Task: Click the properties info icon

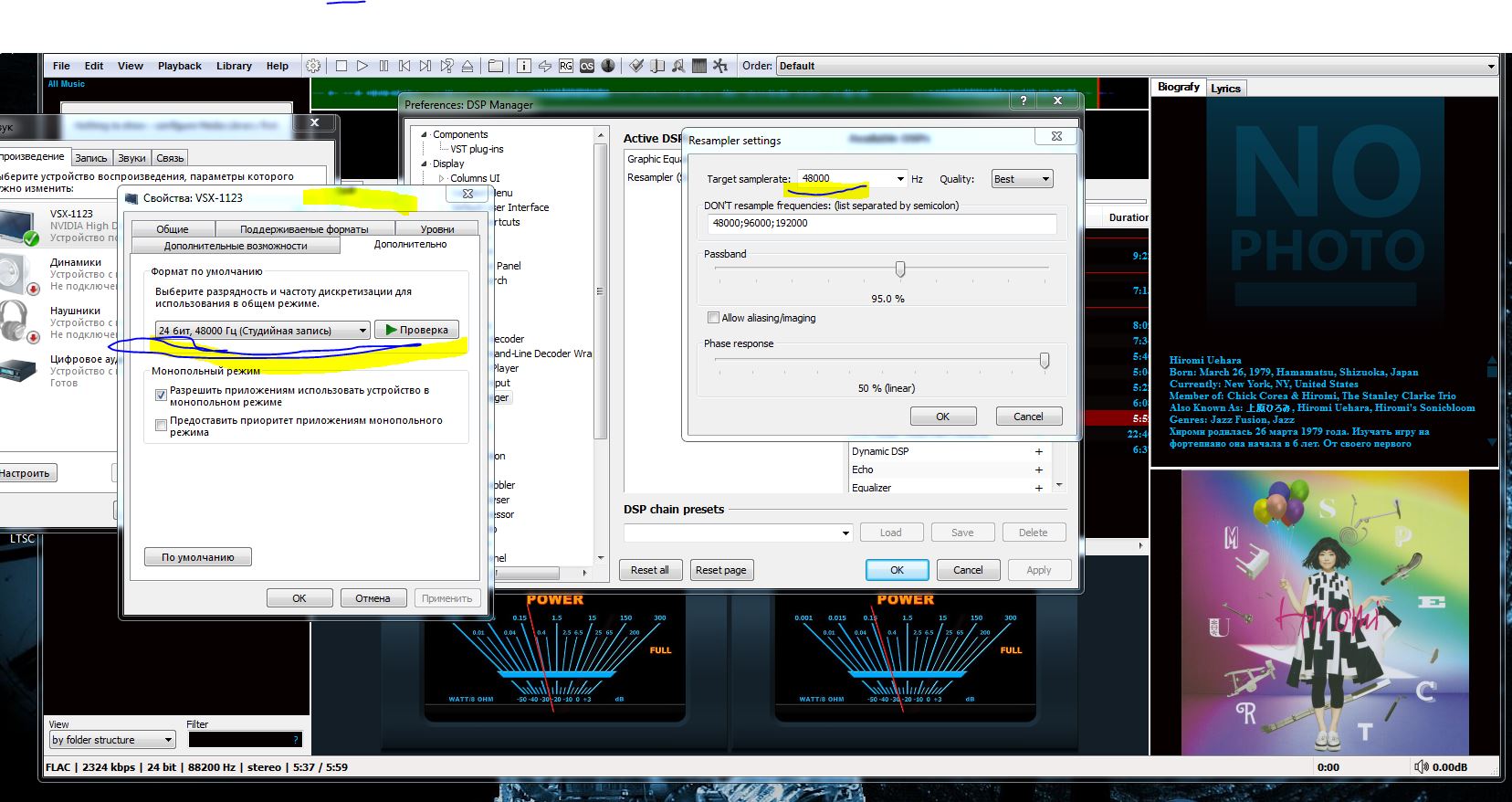Action: [524, 66]
